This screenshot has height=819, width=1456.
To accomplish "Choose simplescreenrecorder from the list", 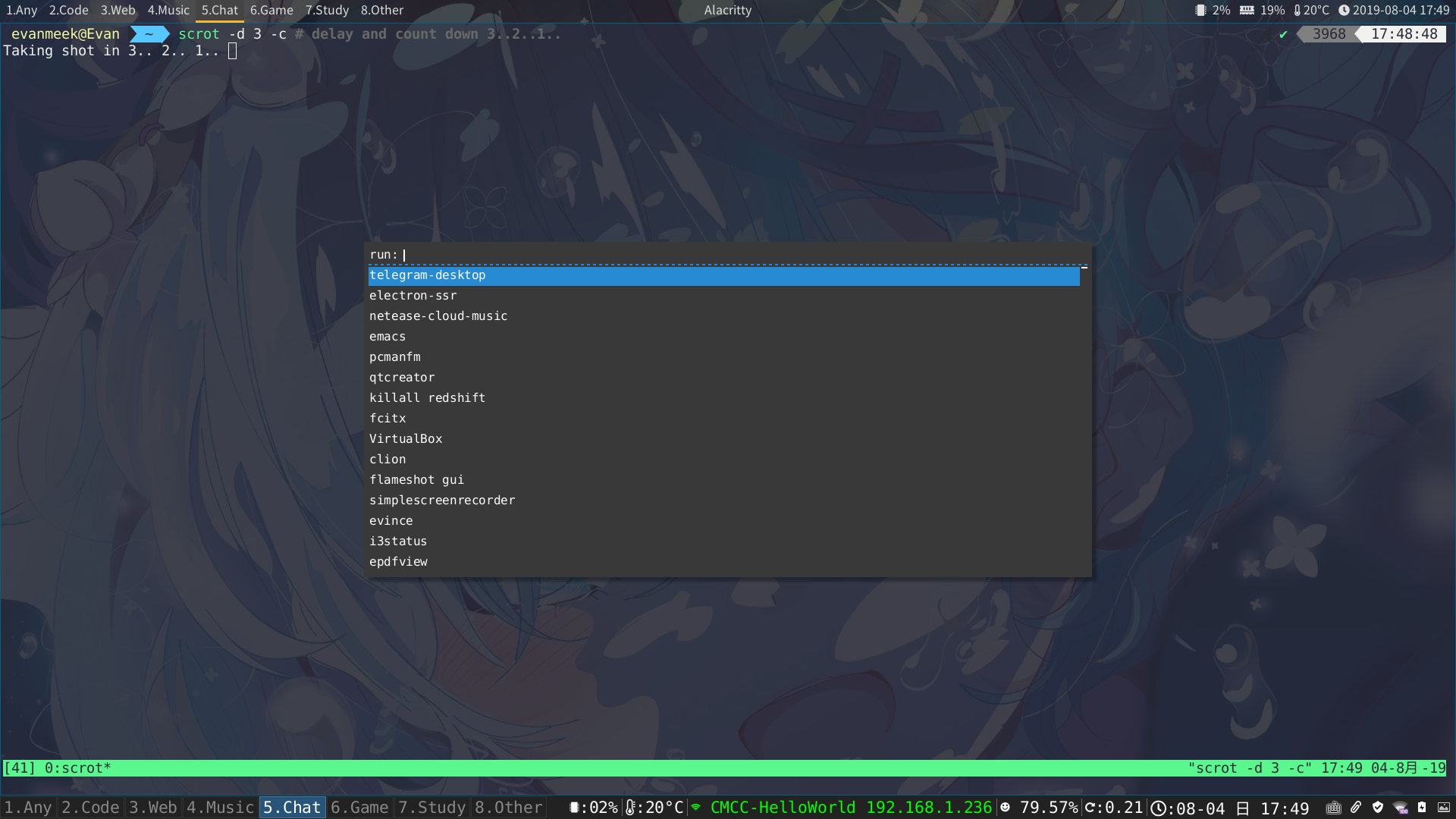I will click(x=442, y=500).
